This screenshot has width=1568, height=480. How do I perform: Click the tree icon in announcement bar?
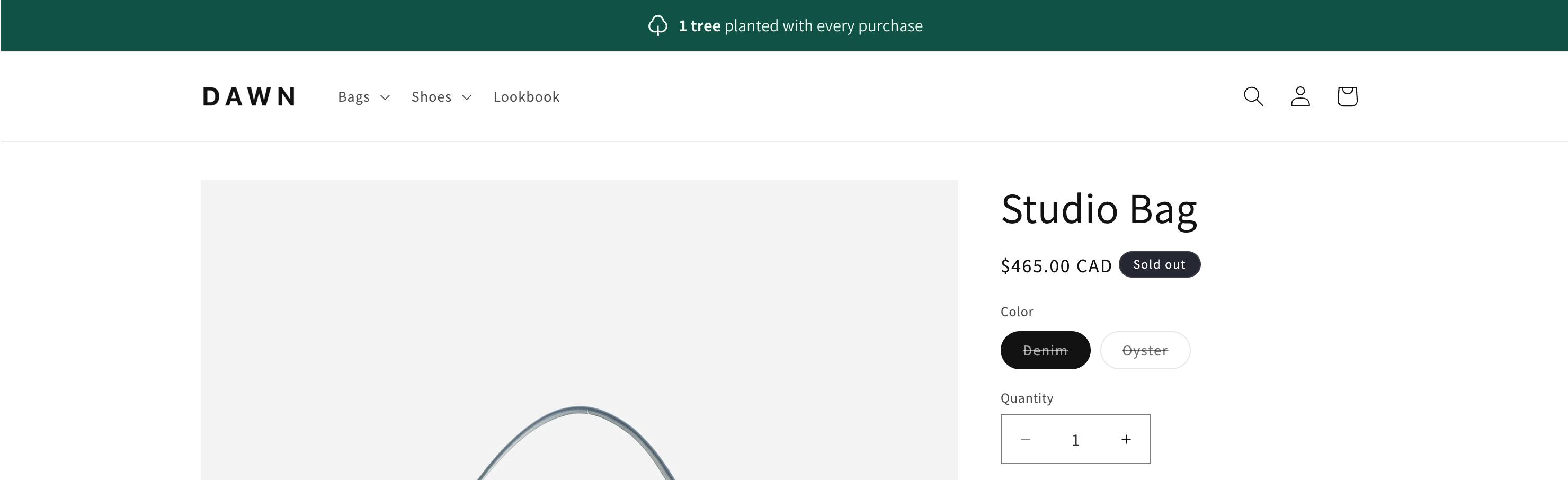coord(657,25)
